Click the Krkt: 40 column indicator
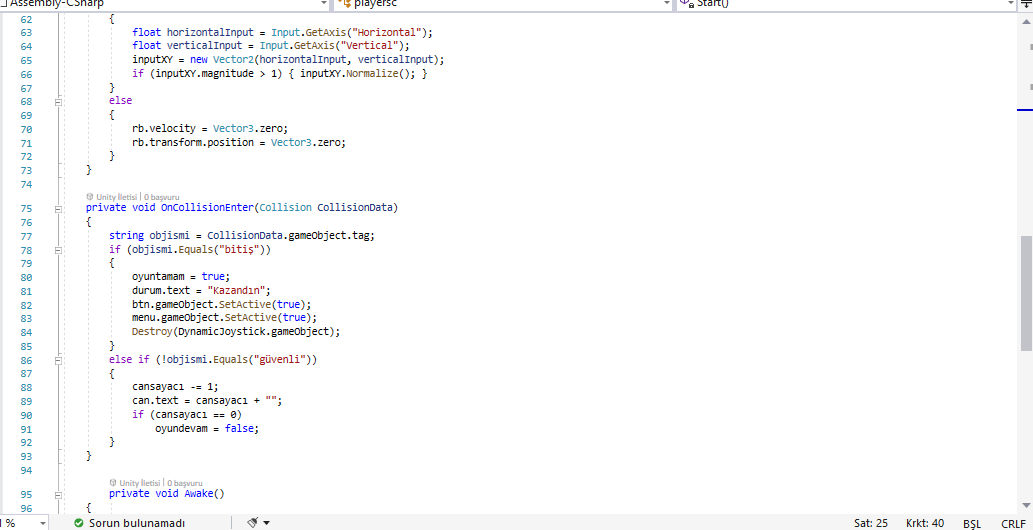Image resolution: width=1033 pixels, height=530 pixels. (x=924, y=523)
